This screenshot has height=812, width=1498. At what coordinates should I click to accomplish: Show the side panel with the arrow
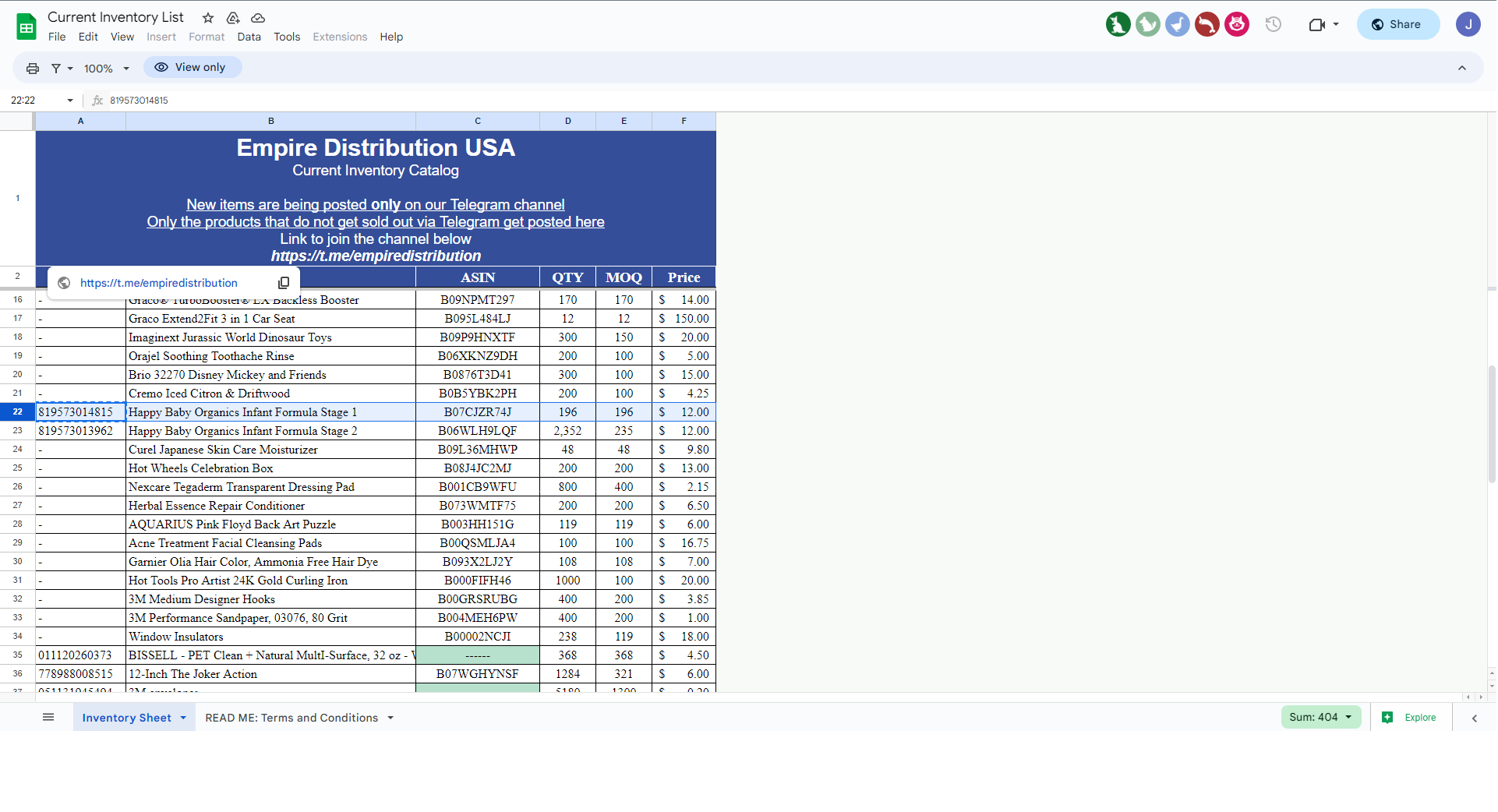(1475, 718)
